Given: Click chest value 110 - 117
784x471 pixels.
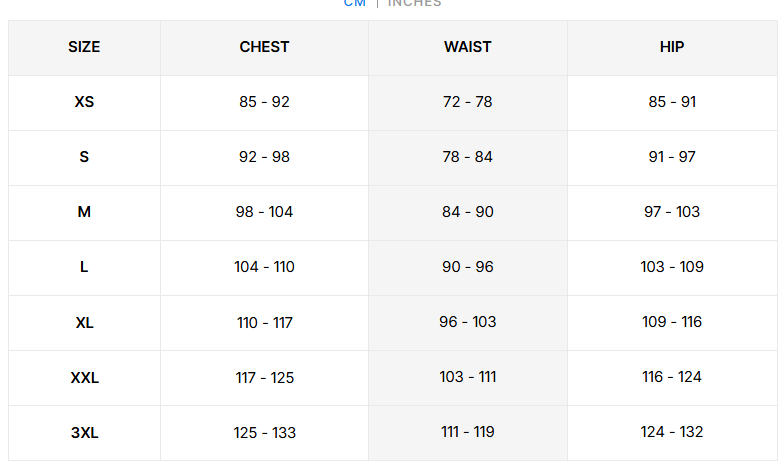Looking at the screenshot, I should (x=264, y=322).
